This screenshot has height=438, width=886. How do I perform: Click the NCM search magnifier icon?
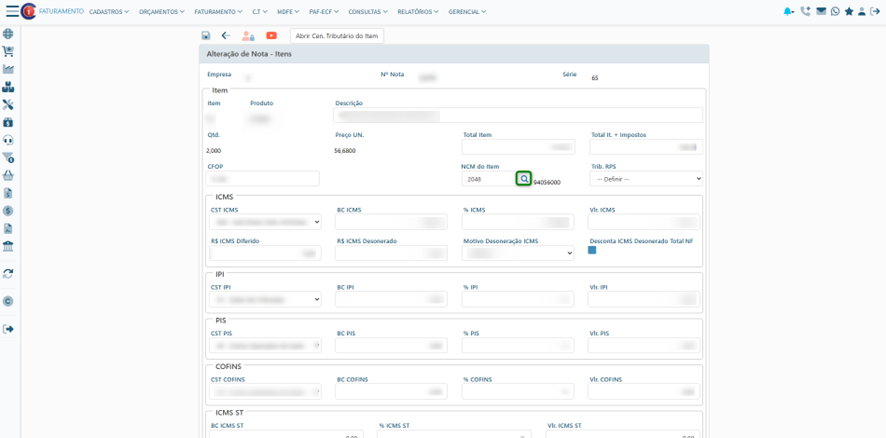523,179
